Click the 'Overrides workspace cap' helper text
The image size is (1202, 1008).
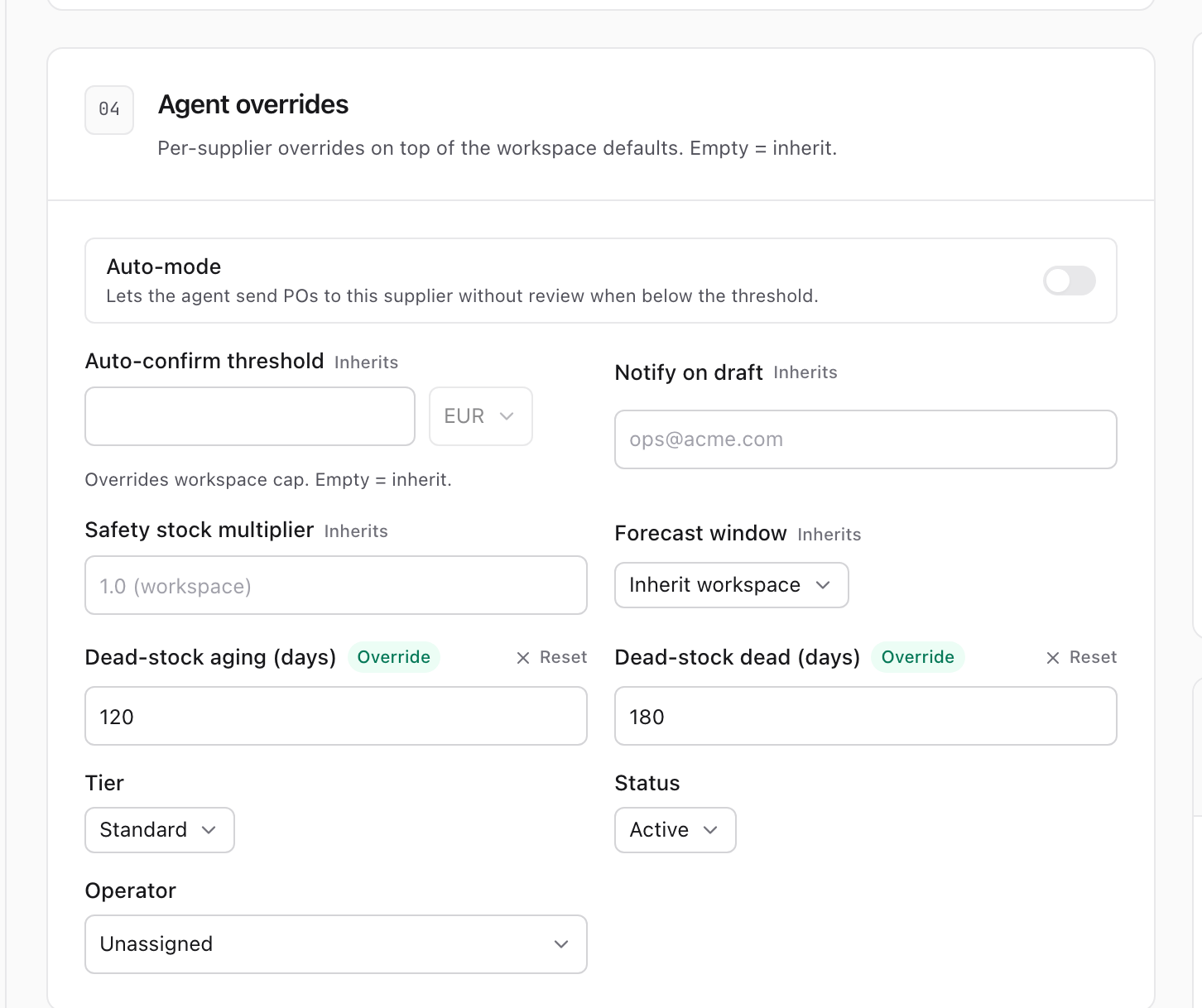268,480
